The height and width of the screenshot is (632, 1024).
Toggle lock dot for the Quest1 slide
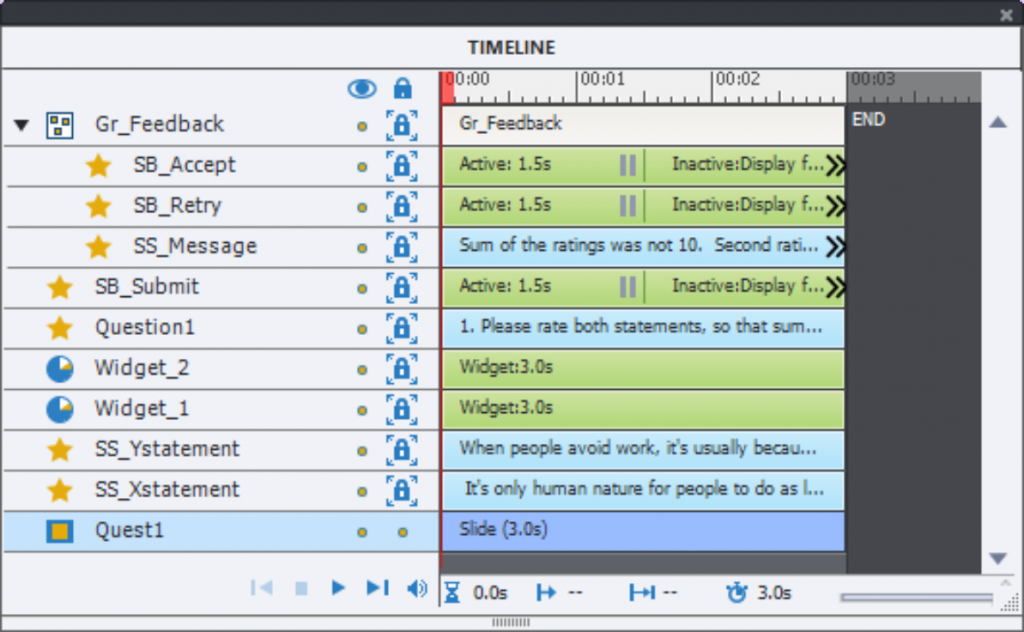pyautogui.click(x=402, y=532)
